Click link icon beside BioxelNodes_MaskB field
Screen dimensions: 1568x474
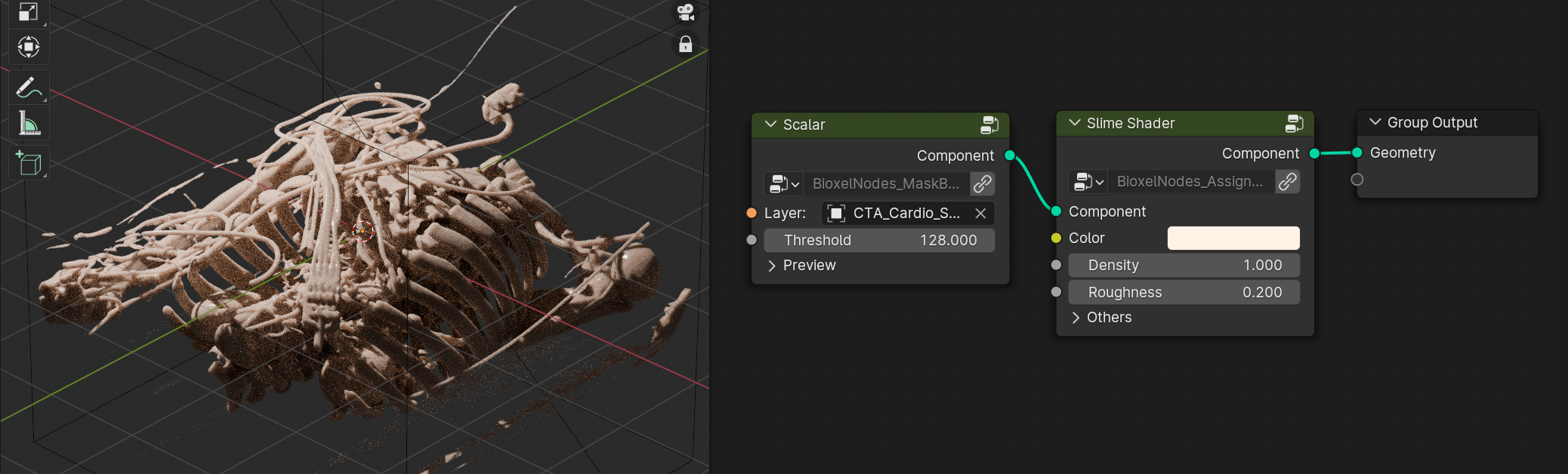(x=983, y=183)
